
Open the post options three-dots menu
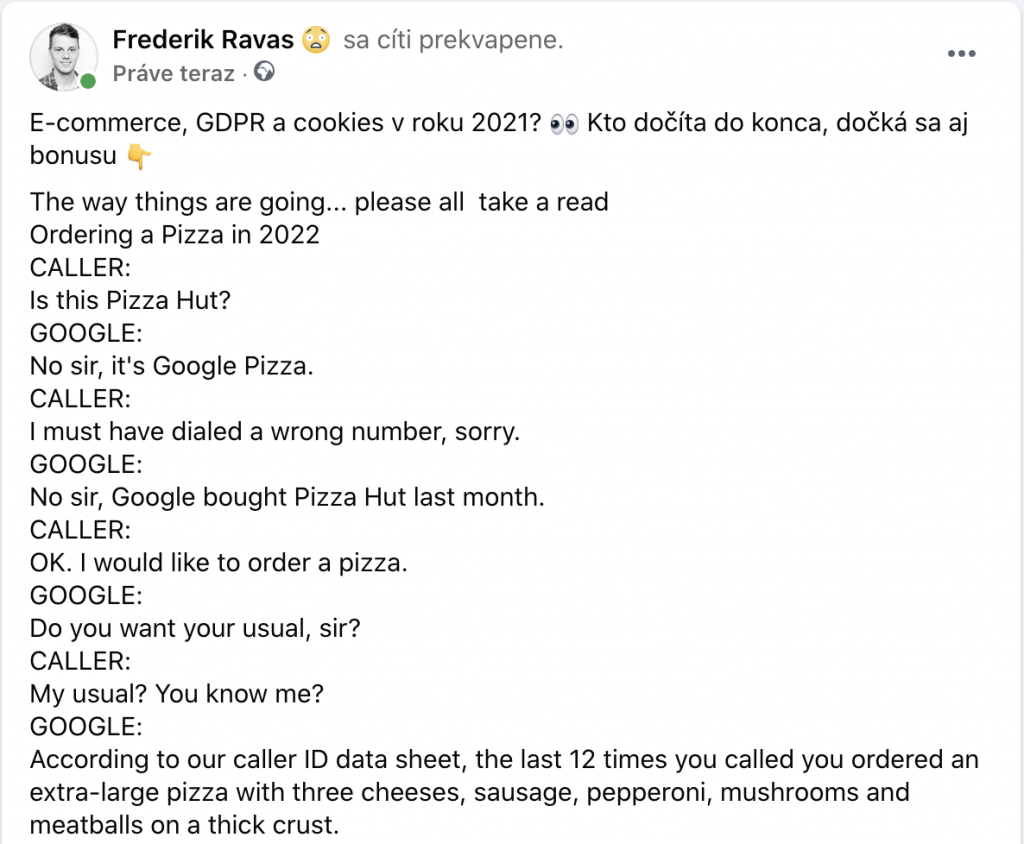click(x=962, y=54)
